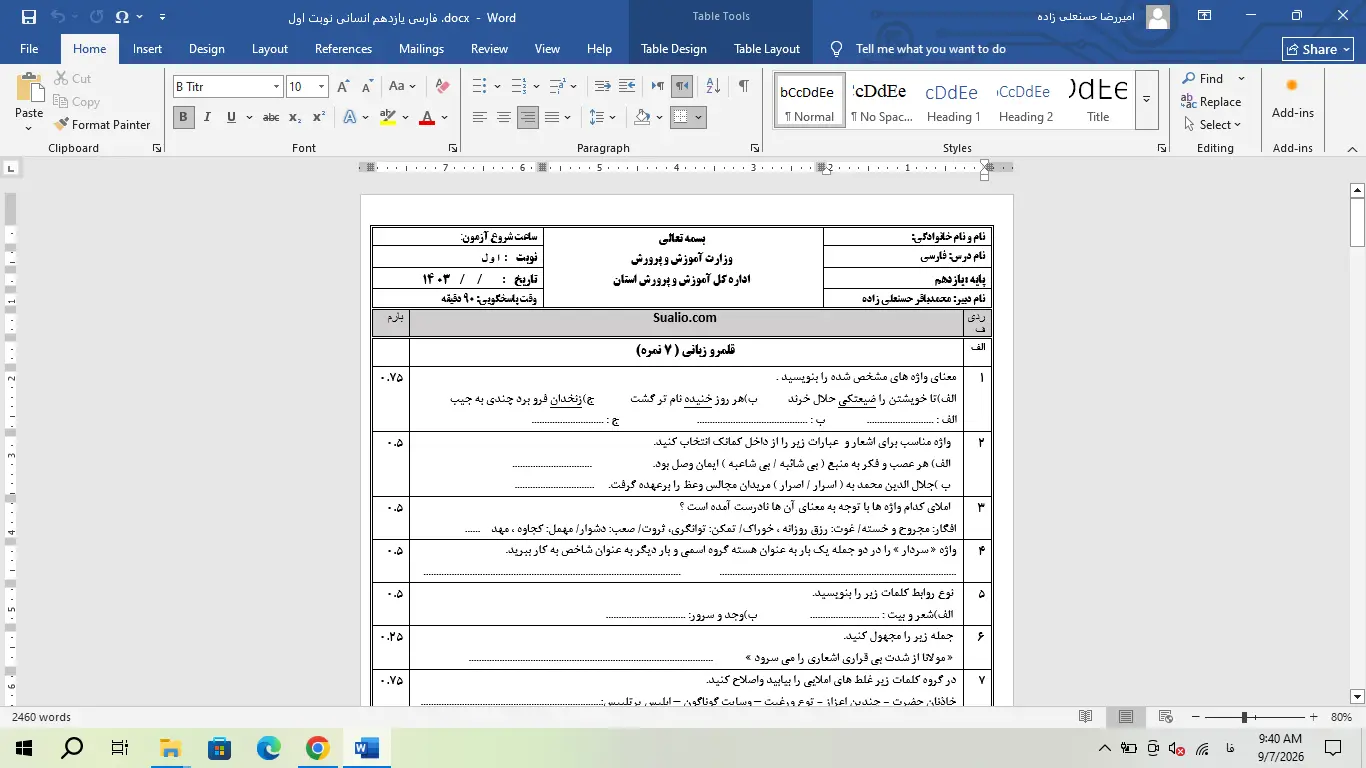This screenshot has height=768, width=1366.
Task: Click the Share button
Action: point(1318,49)
